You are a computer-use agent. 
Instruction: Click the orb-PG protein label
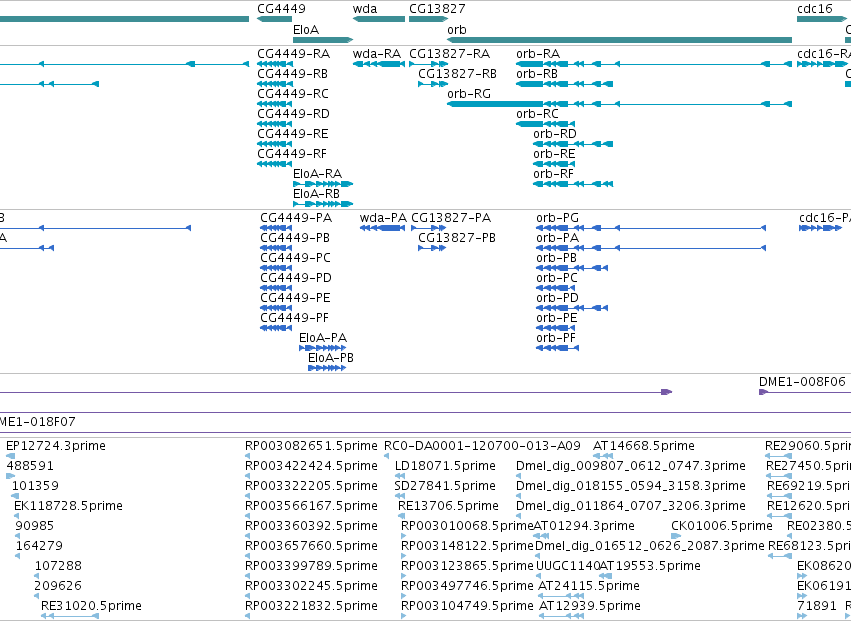coord(557,218)
